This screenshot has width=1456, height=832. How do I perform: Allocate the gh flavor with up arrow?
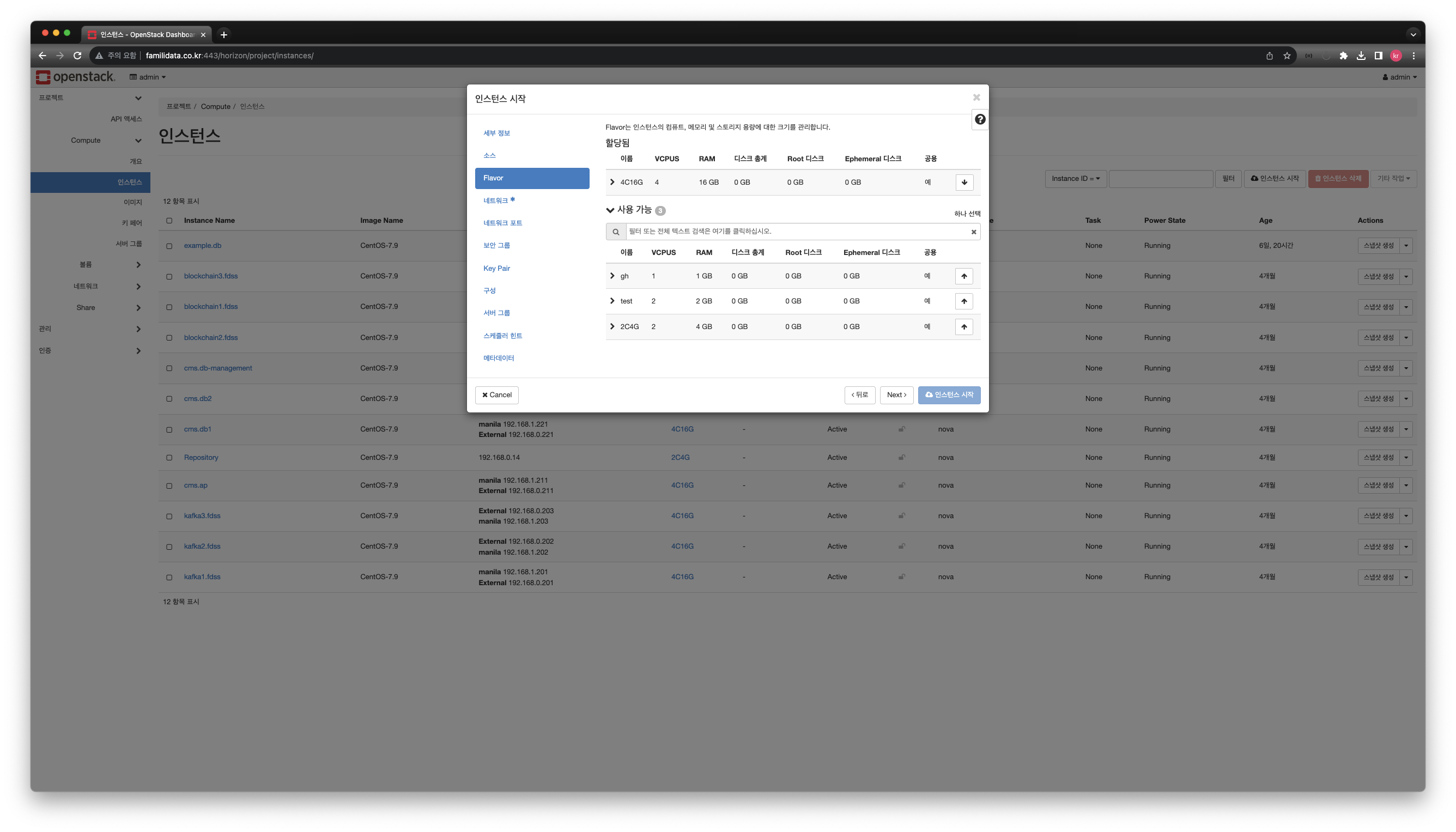click(x=963, y=276)
